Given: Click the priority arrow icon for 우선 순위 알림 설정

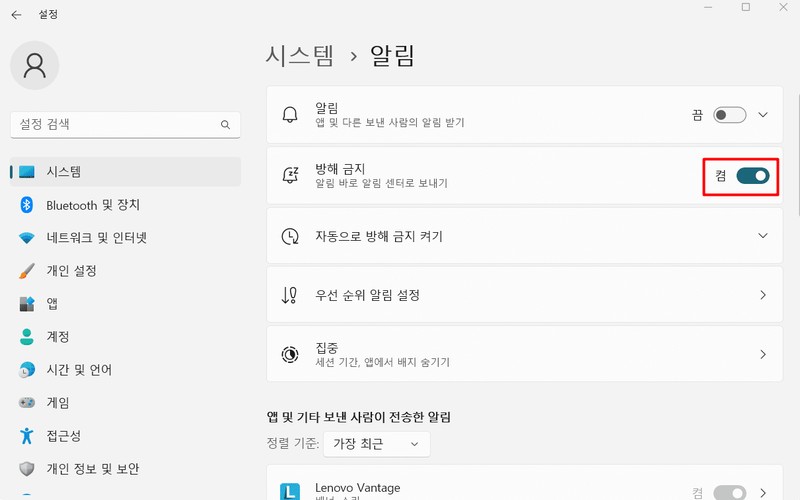Looking at the screenshot, I should tap(290, 295).
